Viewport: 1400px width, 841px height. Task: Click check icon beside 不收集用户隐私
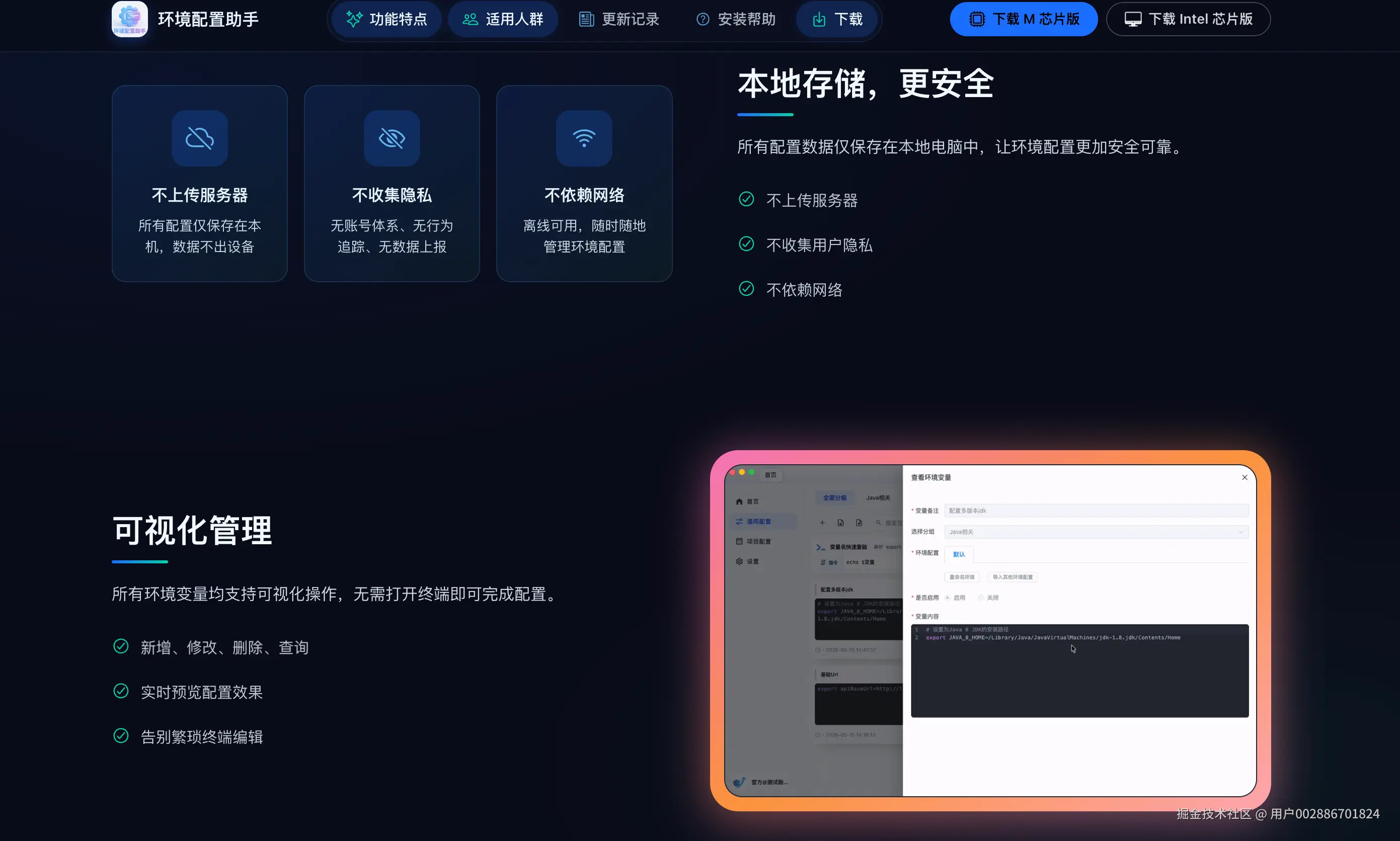click(746, 244)
